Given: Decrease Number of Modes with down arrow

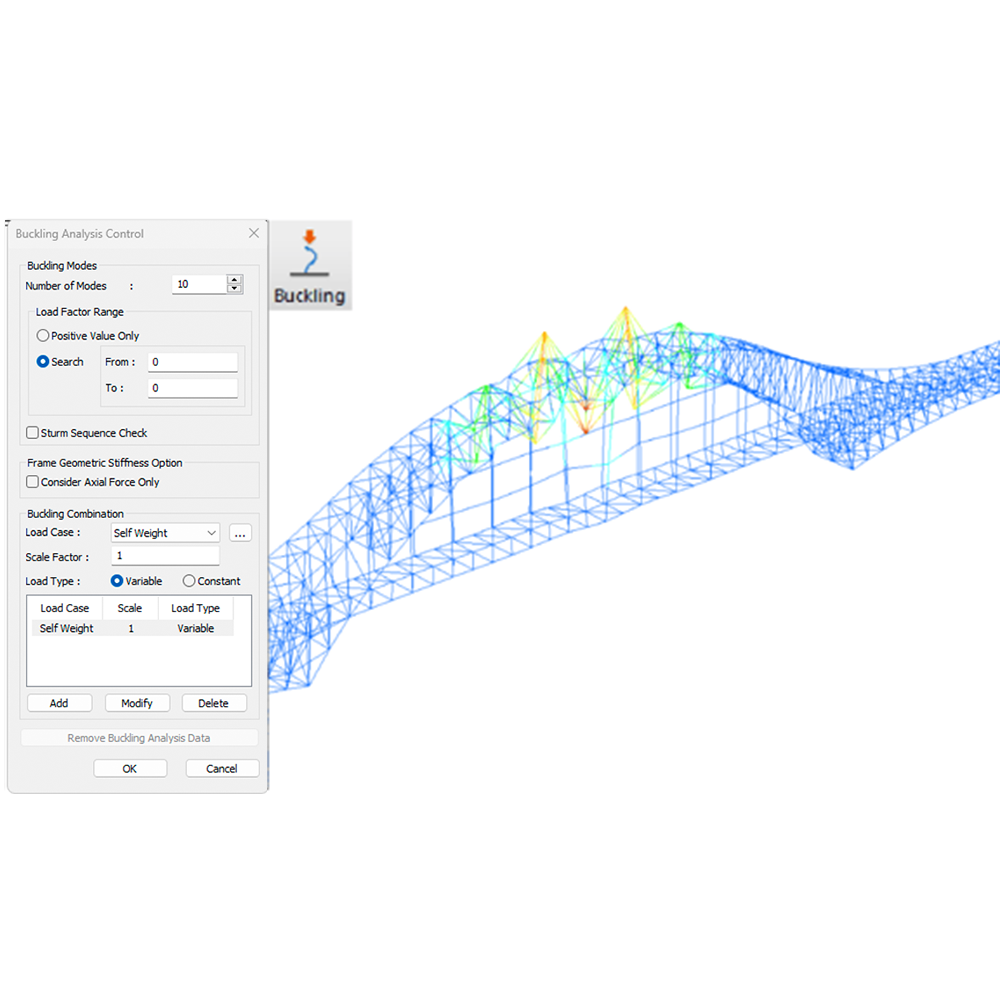Looking at the screenshot, I should tap(234, 289).
